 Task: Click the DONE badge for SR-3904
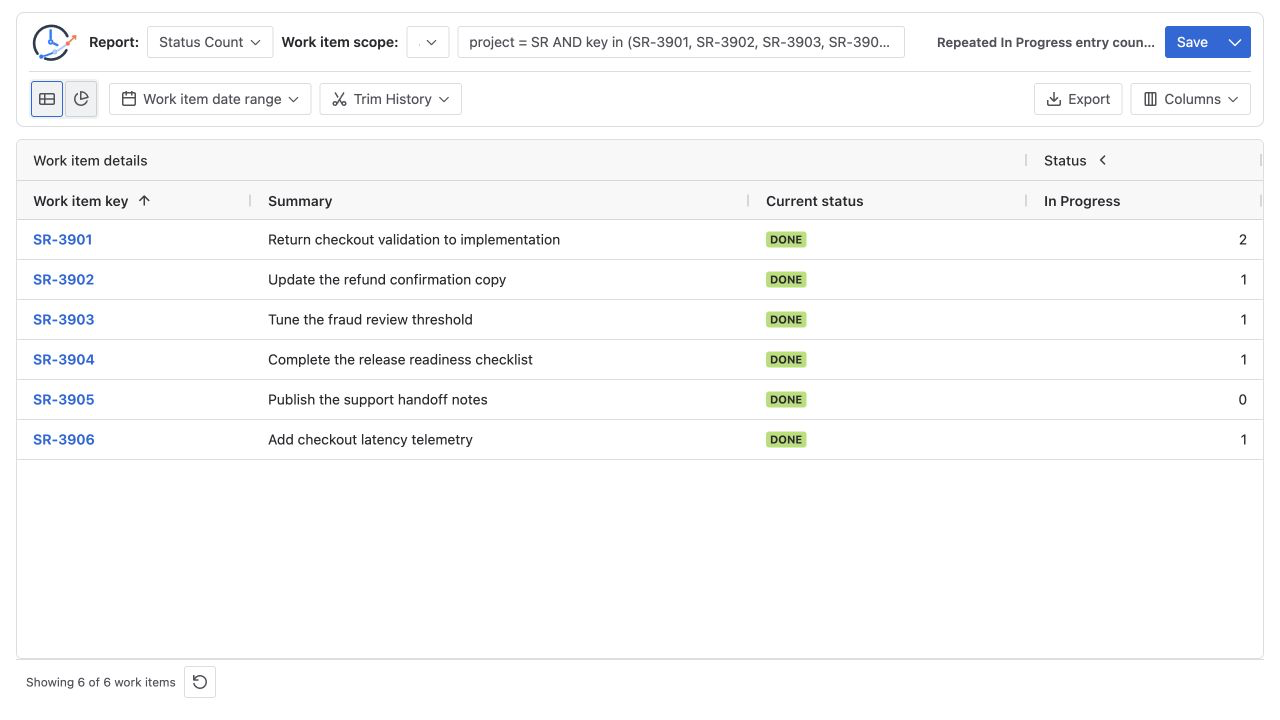(x=786, y=359)
